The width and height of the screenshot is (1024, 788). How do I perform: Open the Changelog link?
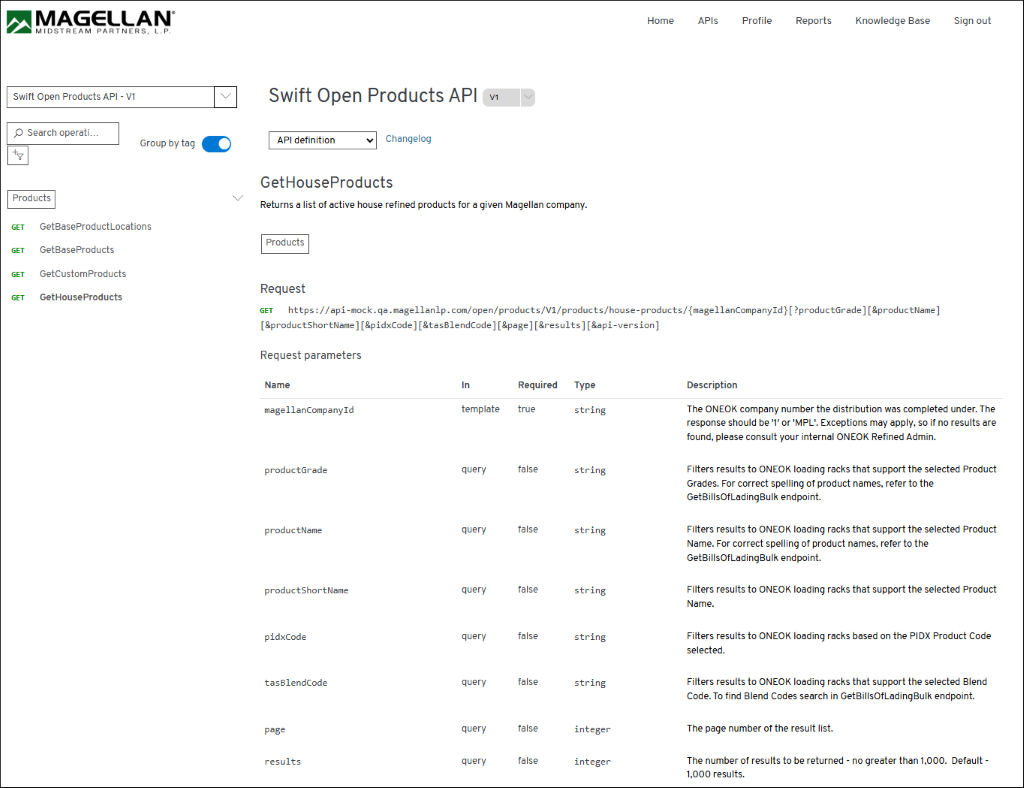tap(408, 139)
